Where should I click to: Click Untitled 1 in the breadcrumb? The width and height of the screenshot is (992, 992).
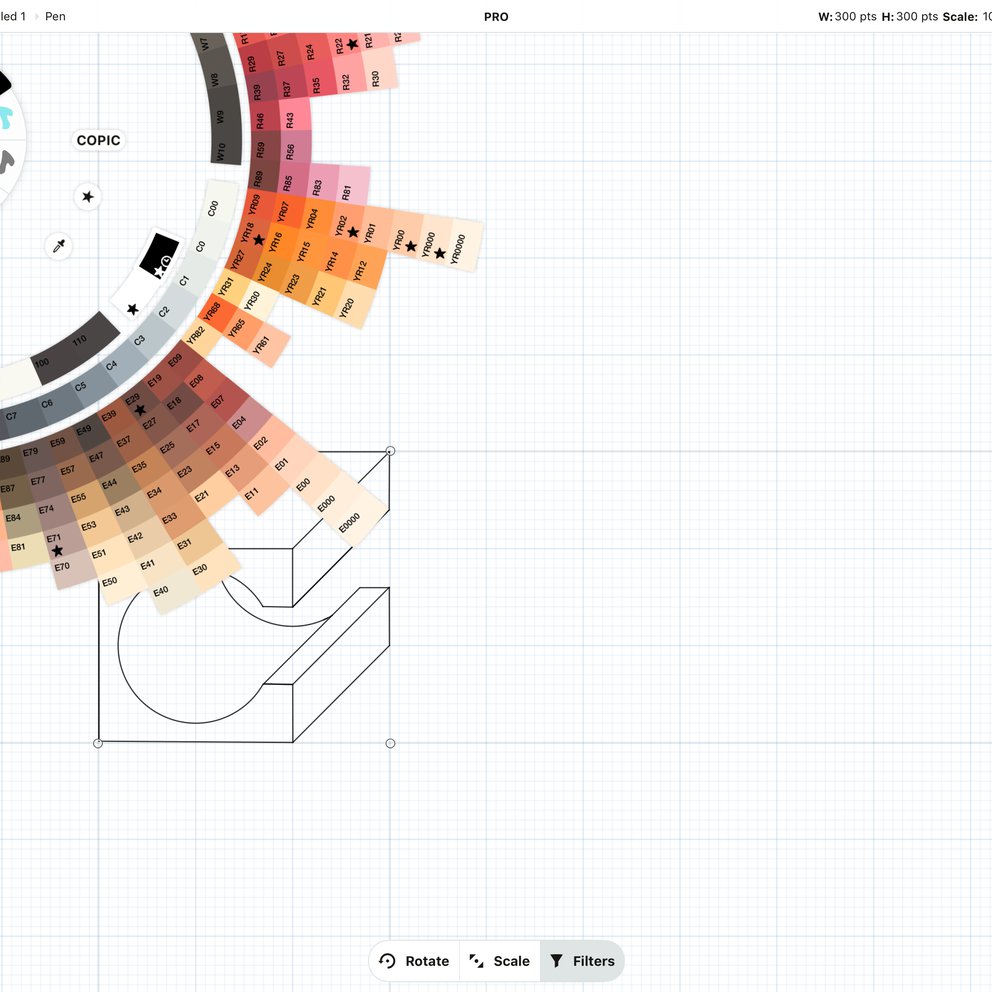tap(13, 16)
